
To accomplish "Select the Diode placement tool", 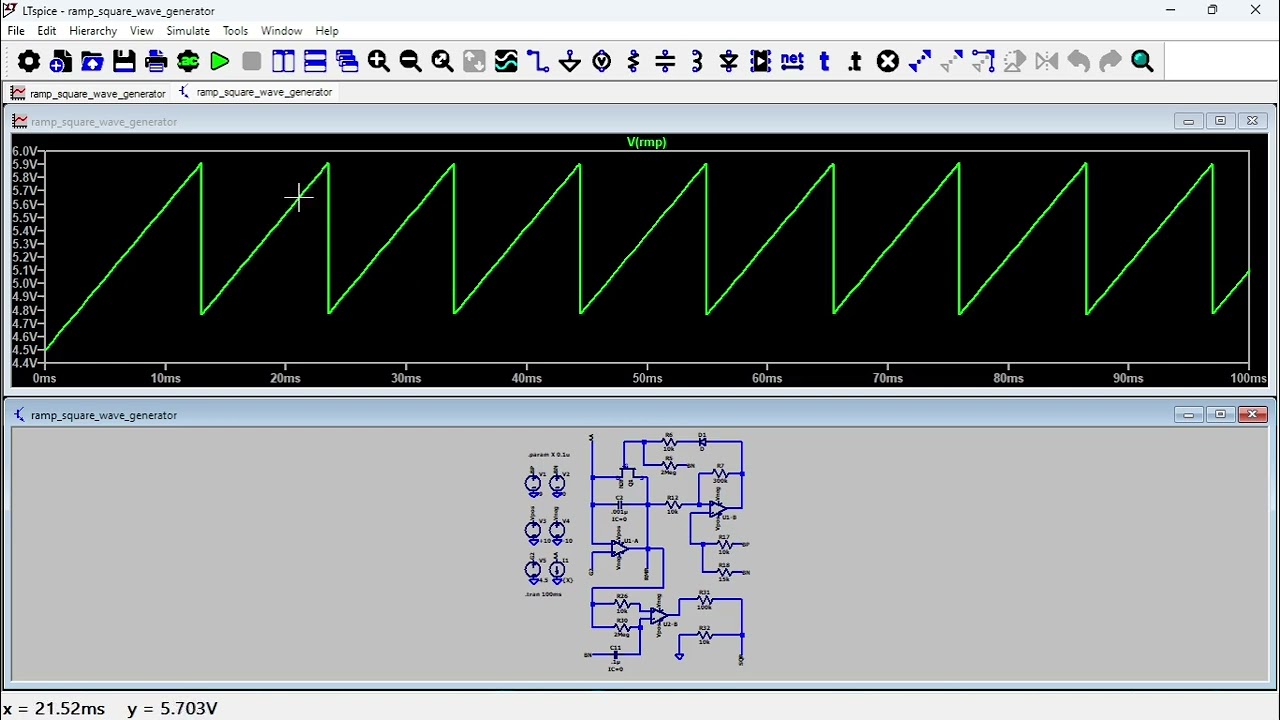I will (729, 62).
